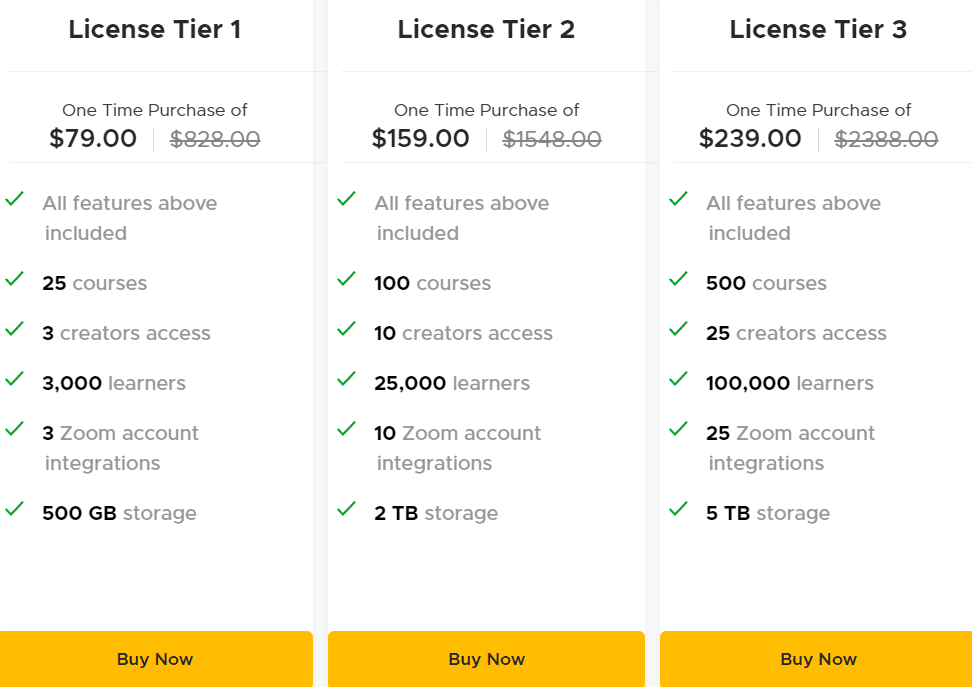Screen dimensions: 972x687
Task: Select the License Tier 3 heading
Action: point(818,29)
